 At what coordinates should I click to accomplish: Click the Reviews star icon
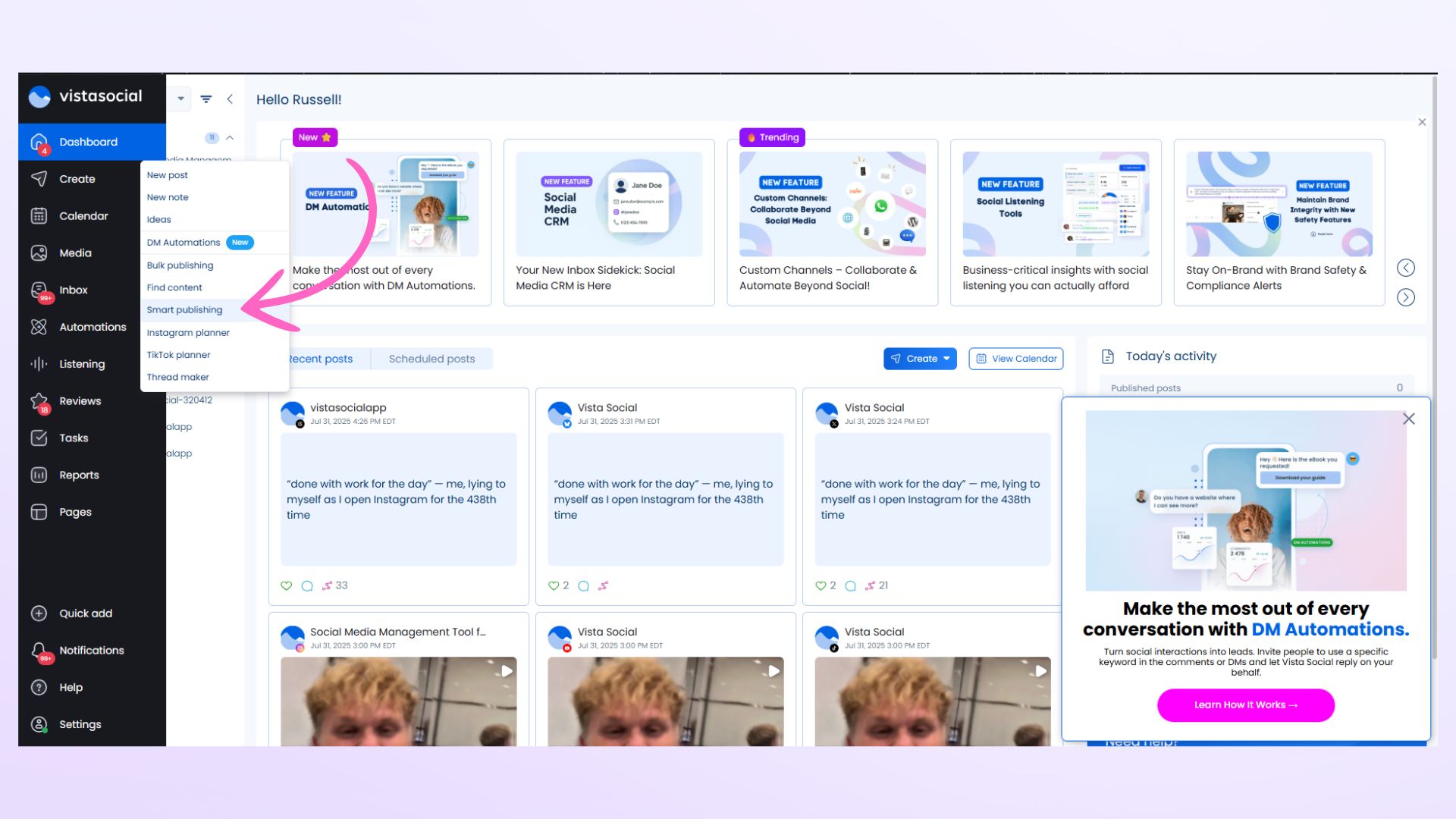tap(39, 401)
